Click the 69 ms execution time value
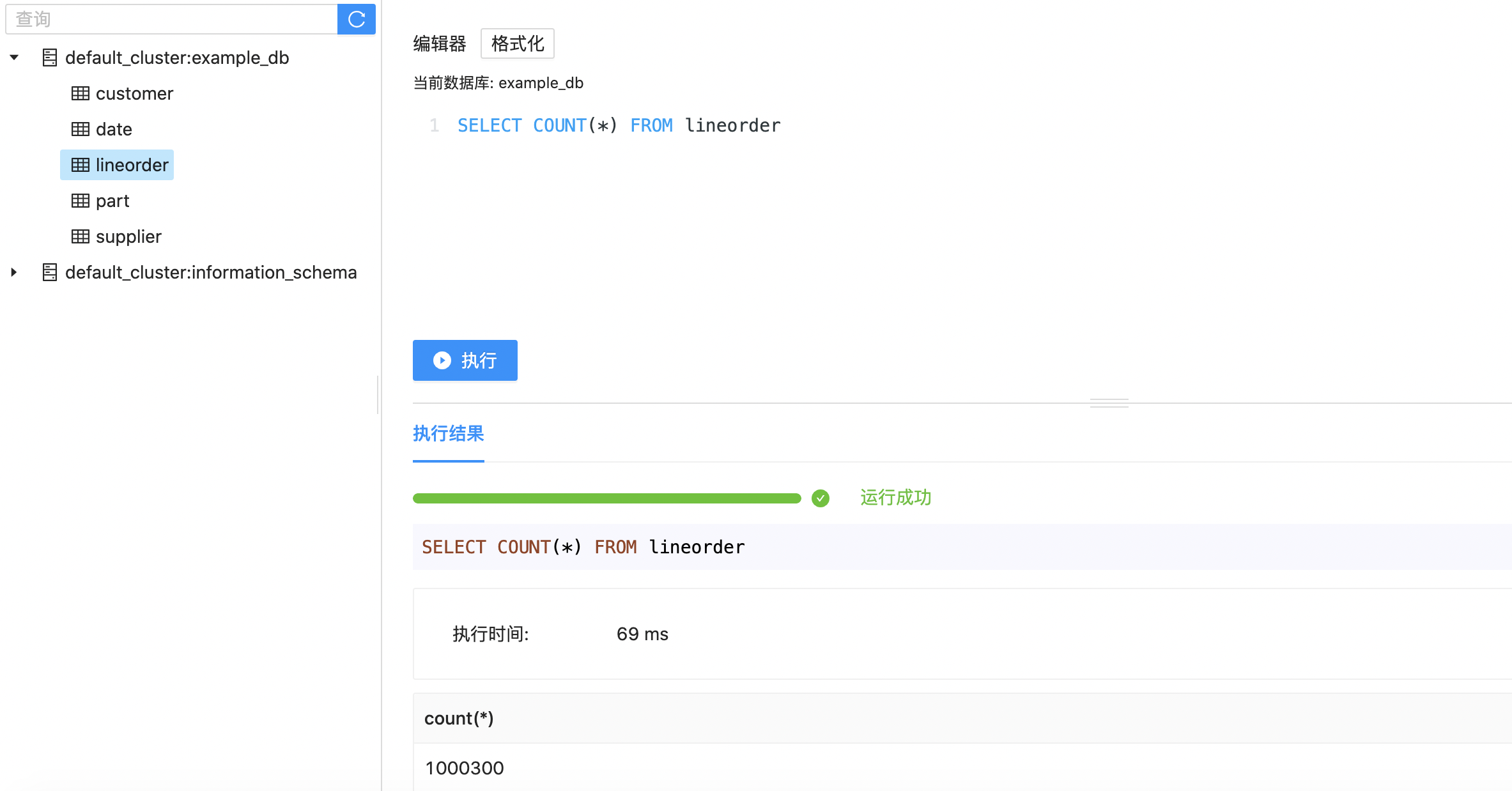The height and width of the screenshot is (791, 1512). pyautogui.click(x=642, y=634)
